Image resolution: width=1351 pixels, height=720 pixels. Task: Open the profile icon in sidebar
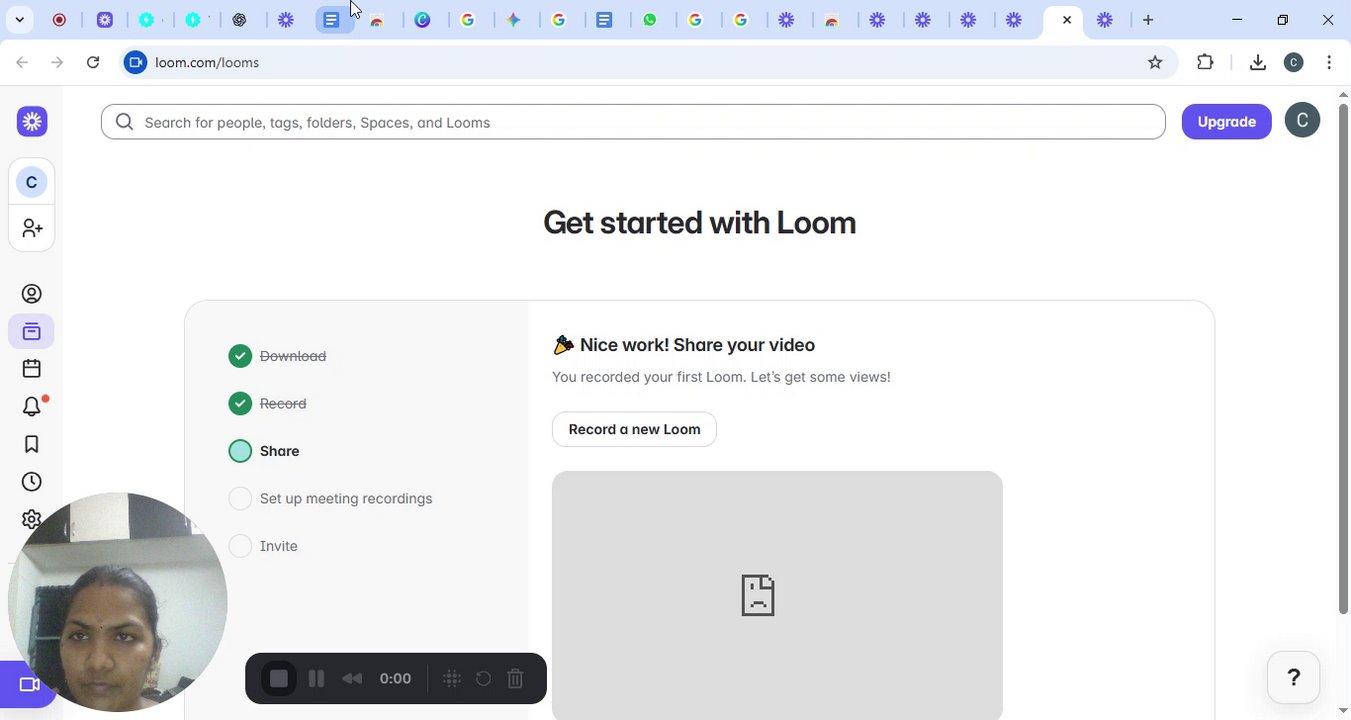[x=32, y=294]
